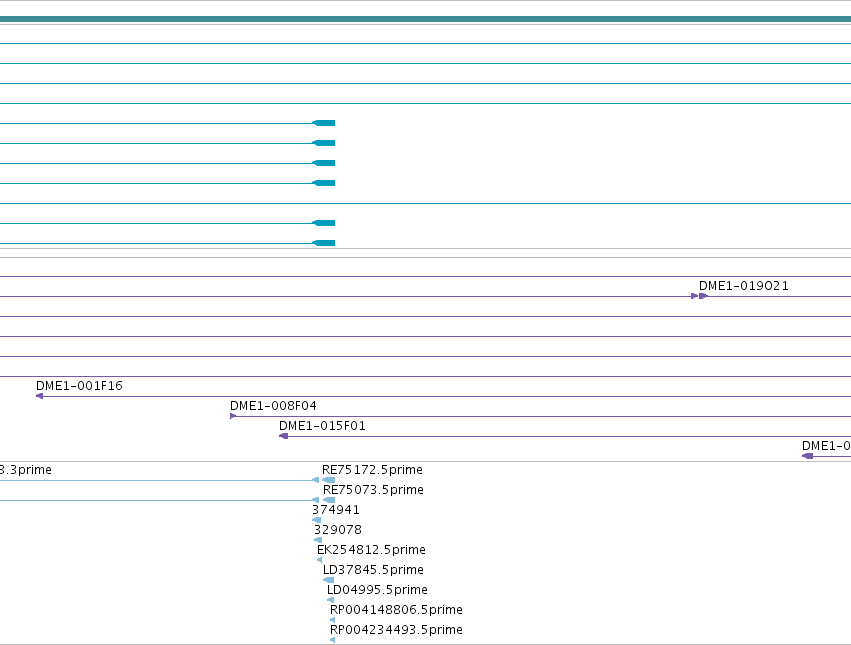Select the bottommost teal transcript exon block
Screen dimensions: 851x645
(x=324, y=243)
